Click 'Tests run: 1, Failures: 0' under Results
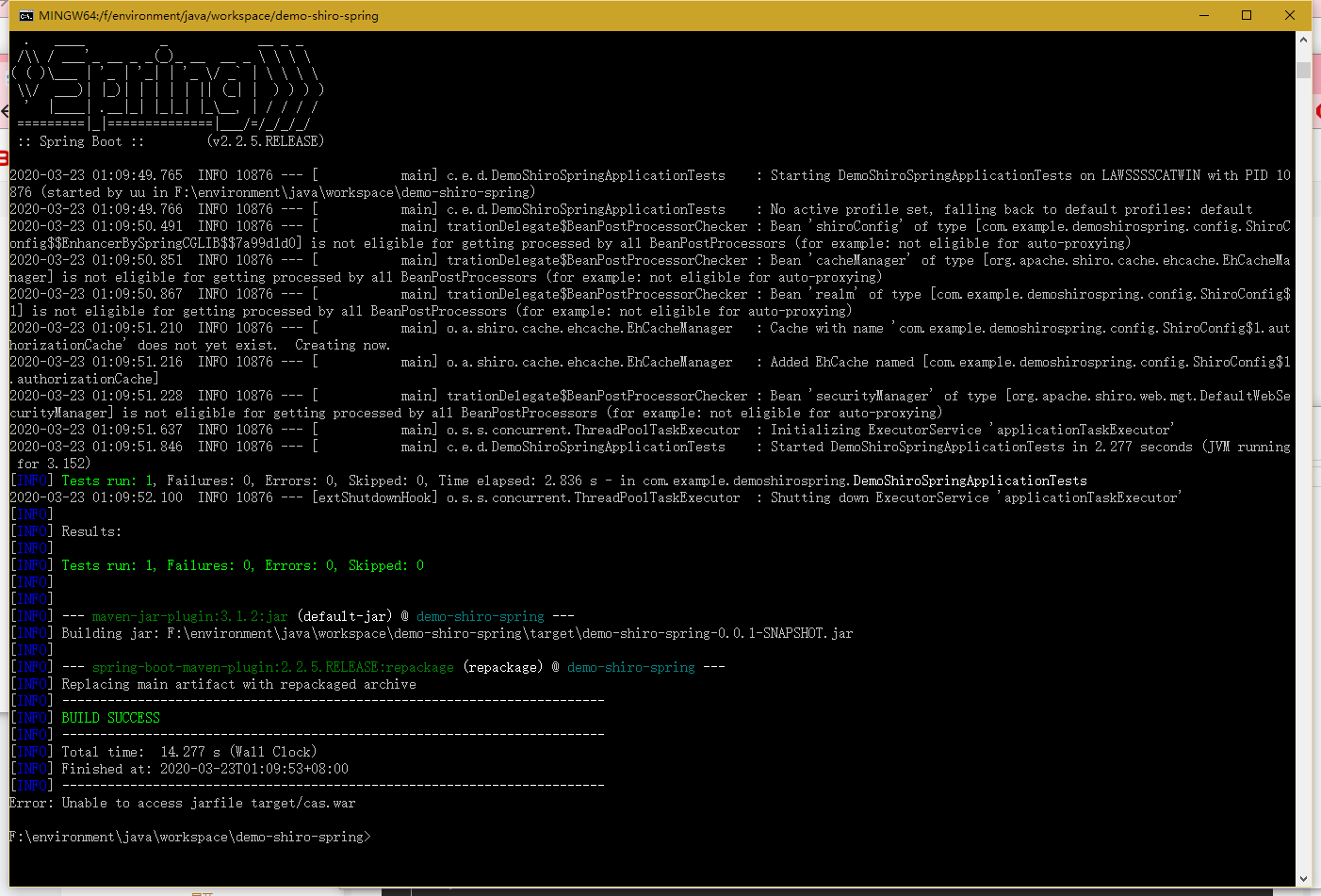This screenshot has height=896, width=1321. coord(242,565)
